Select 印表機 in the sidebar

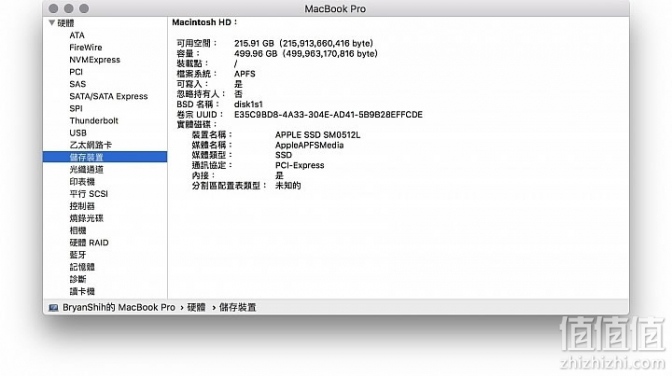[x=82, y=181]
